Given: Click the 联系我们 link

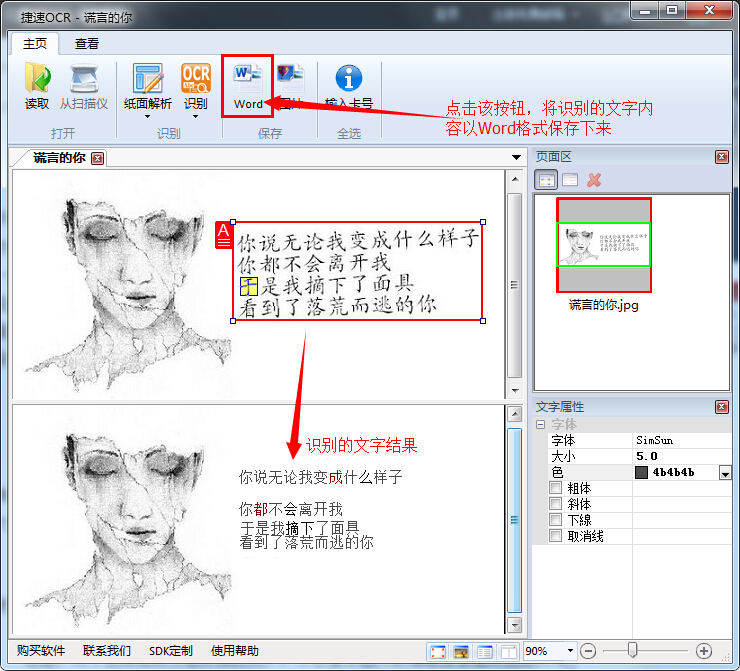Looking at the screenshot, I should point(107,651).
